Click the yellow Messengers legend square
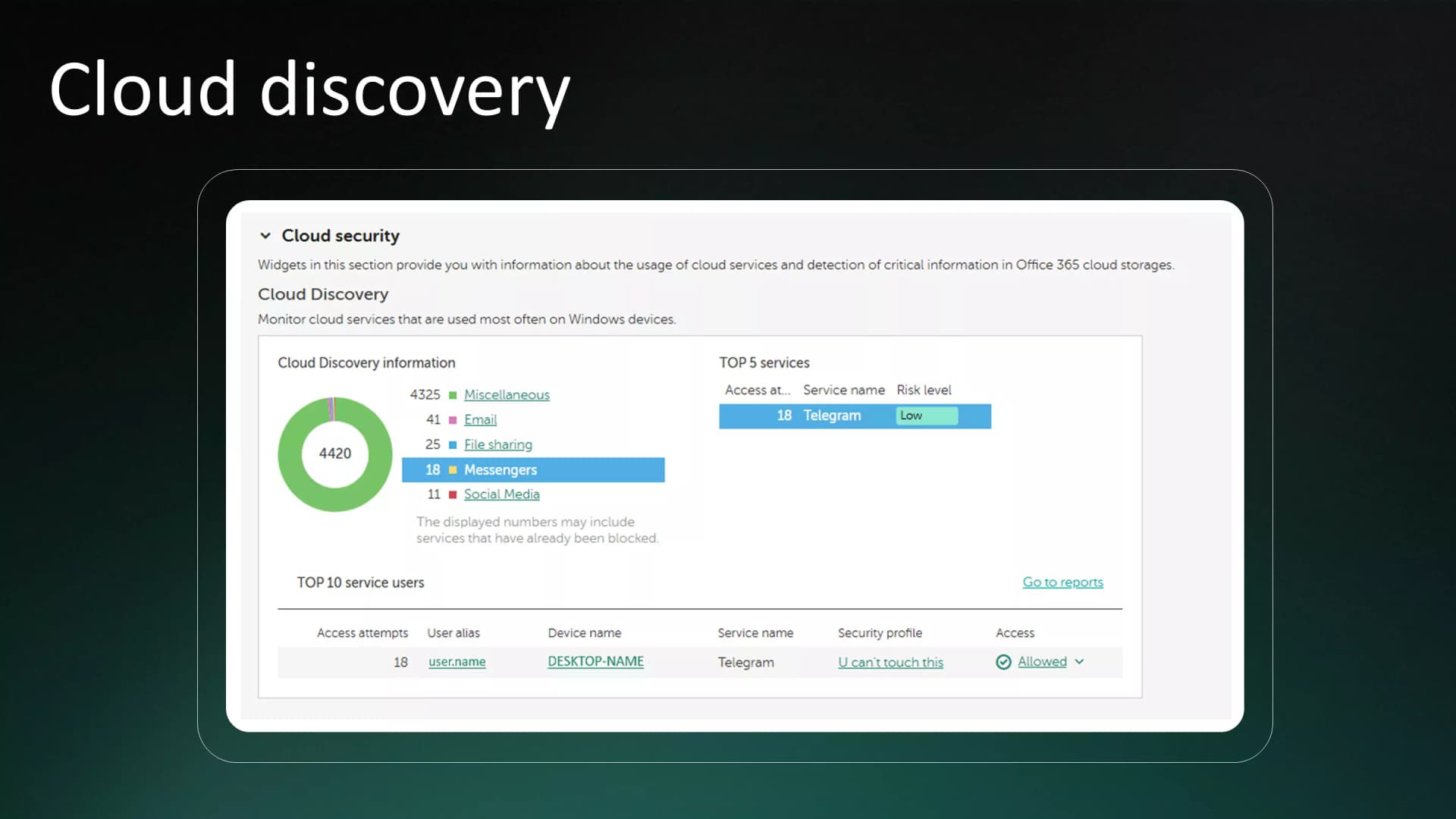The height and width of the screenshot is (819, 1456). [453, 470]
